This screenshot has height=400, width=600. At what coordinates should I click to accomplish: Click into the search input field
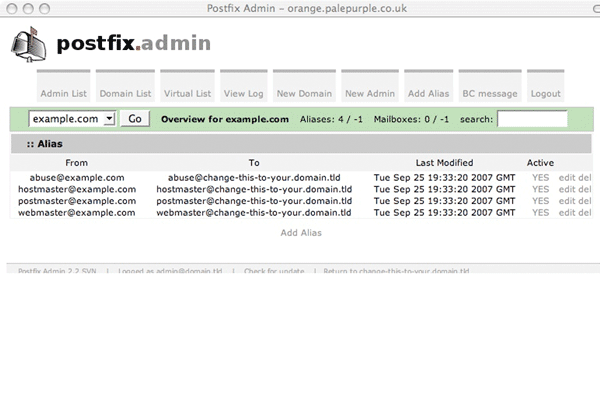pos(532,119)
